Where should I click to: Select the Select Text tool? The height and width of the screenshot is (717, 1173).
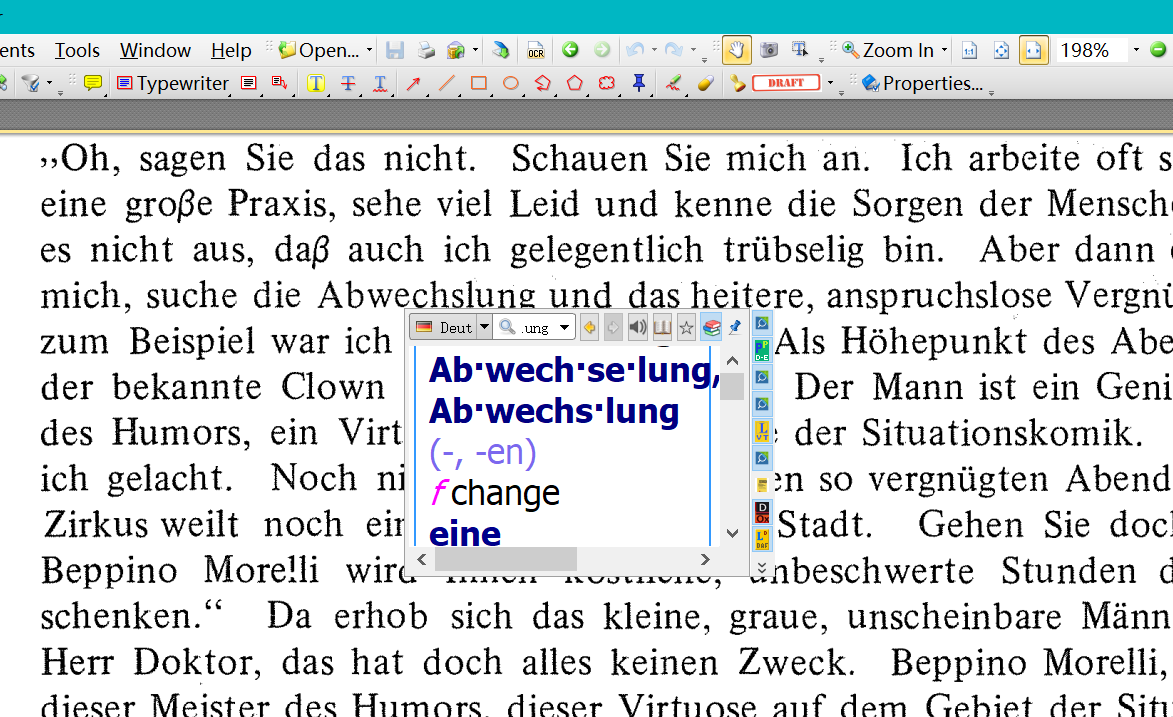(x=800, y=50)
